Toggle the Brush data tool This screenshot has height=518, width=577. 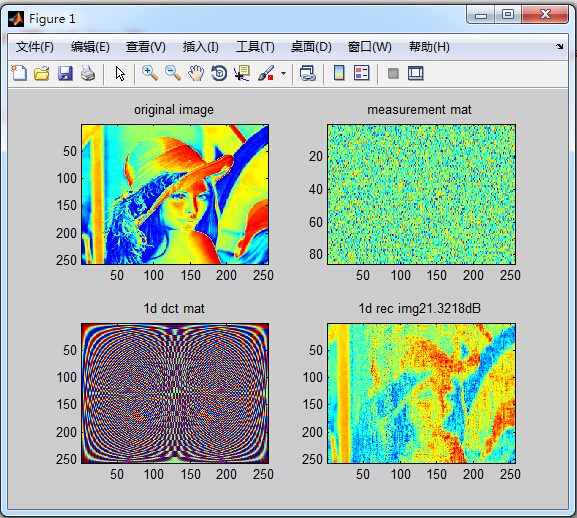266,73
